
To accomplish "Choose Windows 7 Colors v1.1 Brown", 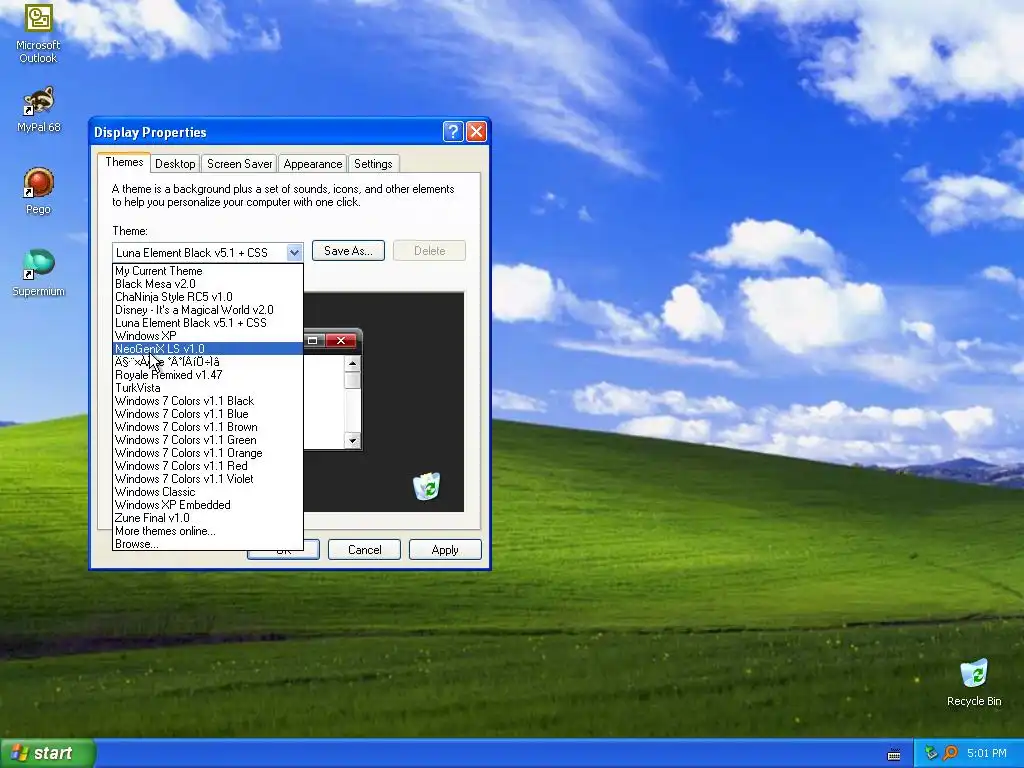I will [x=208, y=427].
